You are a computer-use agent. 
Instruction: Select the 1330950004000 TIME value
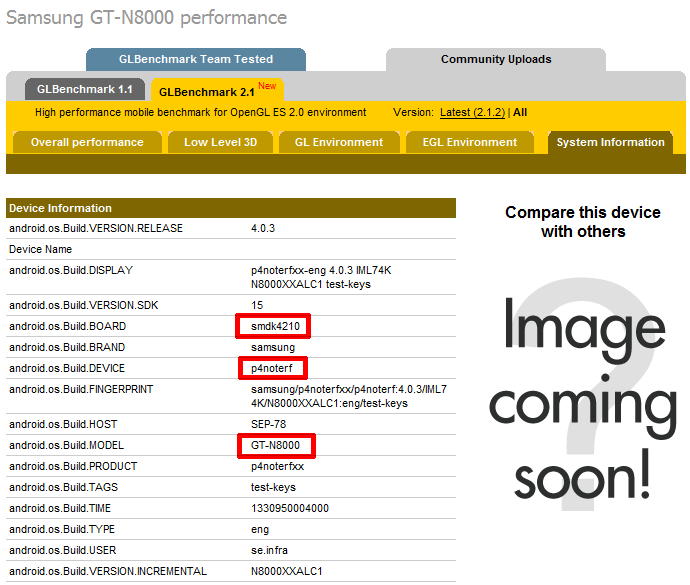[x=290, y=508]
